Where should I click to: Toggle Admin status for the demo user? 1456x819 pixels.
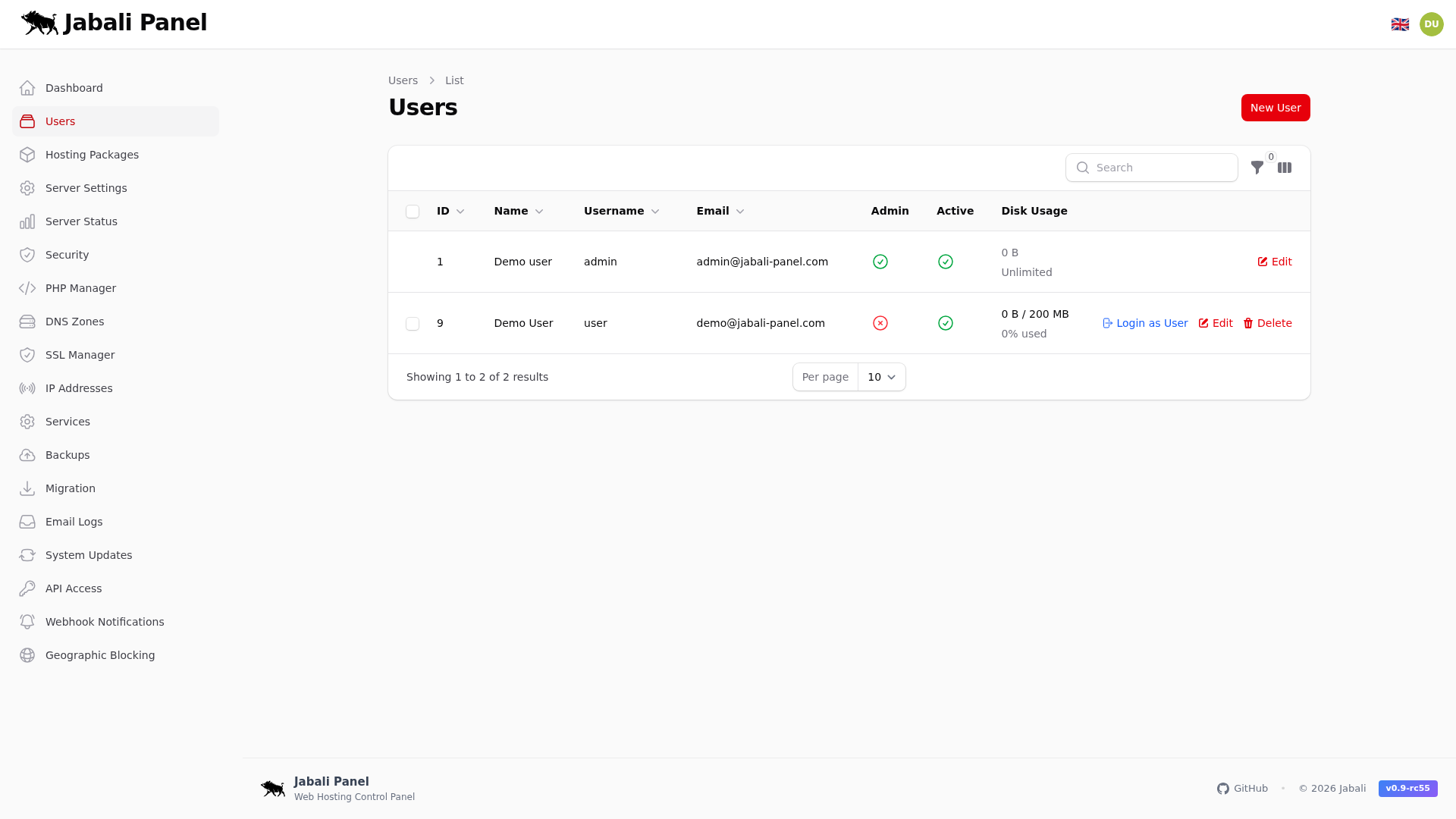880,323
